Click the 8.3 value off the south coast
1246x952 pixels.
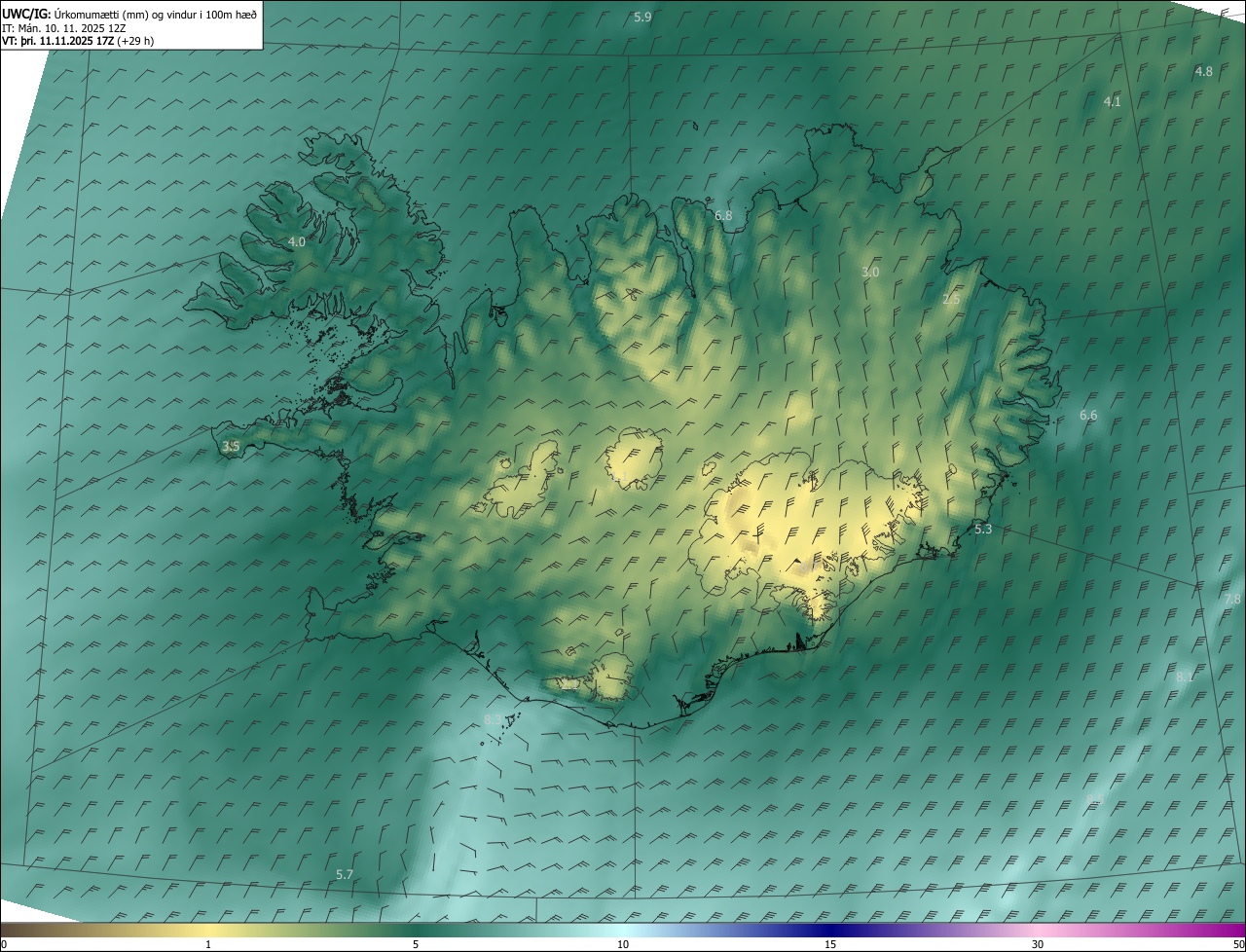tap(493, 720)
